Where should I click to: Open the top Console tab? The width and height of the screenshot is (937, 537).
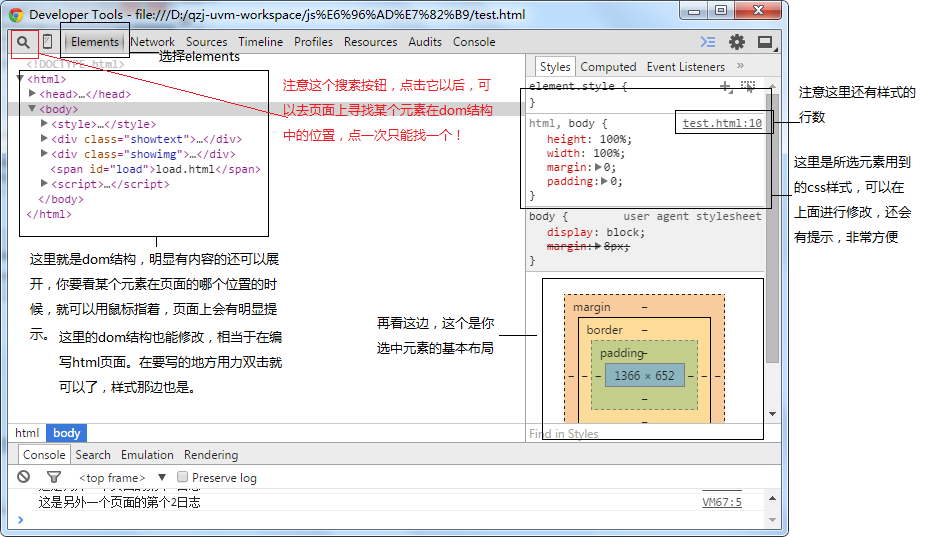[474, 42]
